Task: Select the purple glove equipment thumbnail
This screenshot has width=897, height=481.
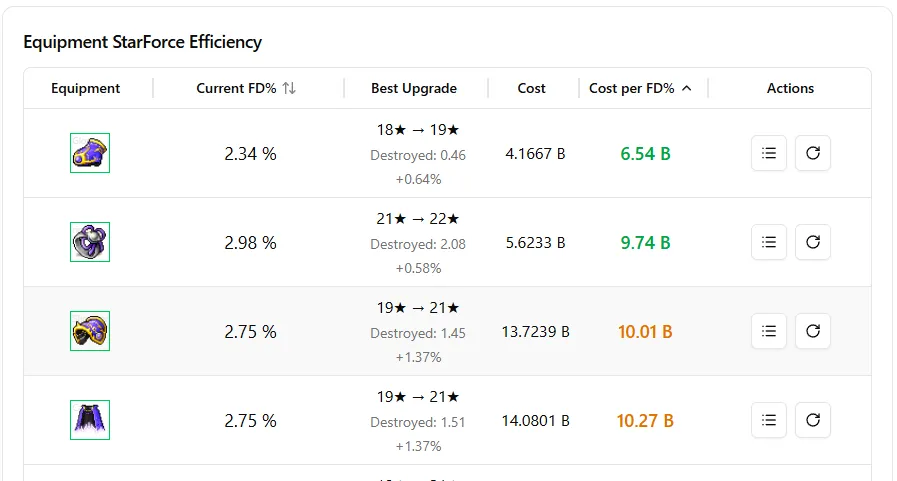Action: tap(90, 153)
